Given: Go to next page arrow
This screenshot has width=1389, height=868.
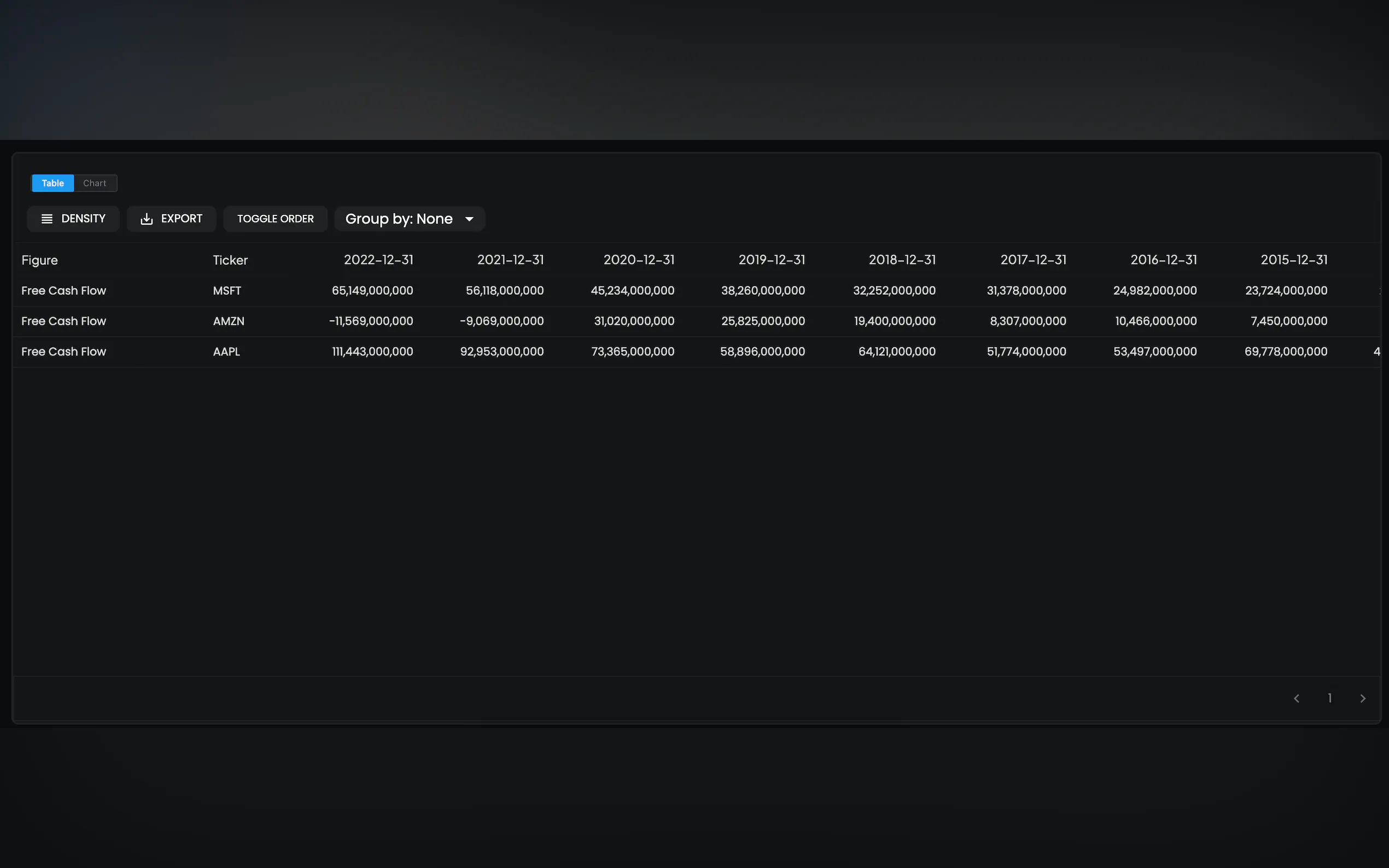Looking at the screenshot, I should click(x=1363, y=698).
